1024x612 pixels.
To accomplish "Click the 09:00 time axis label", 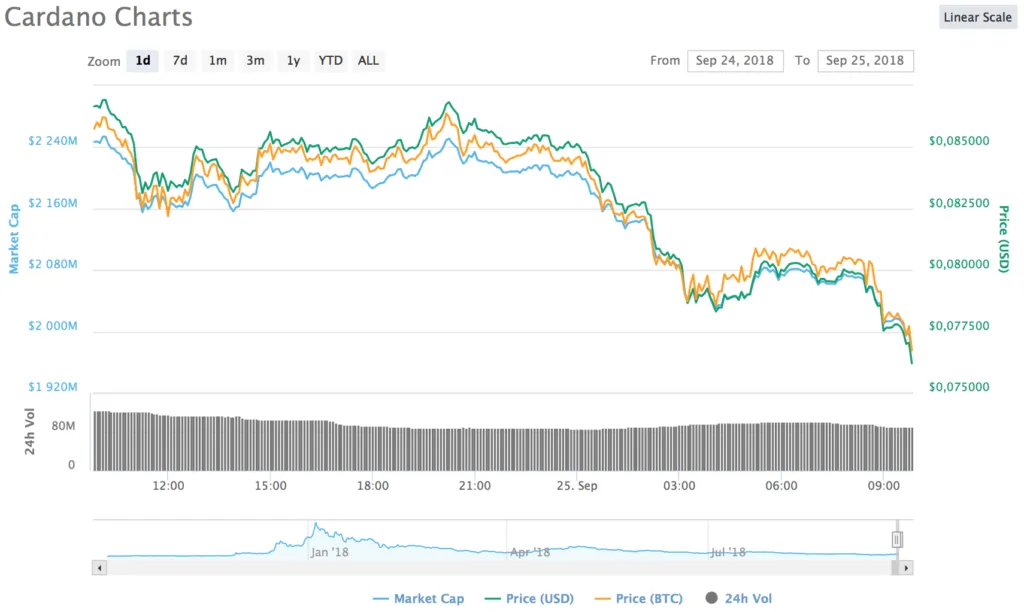I will pyautogui.click(x=884, y=486).
